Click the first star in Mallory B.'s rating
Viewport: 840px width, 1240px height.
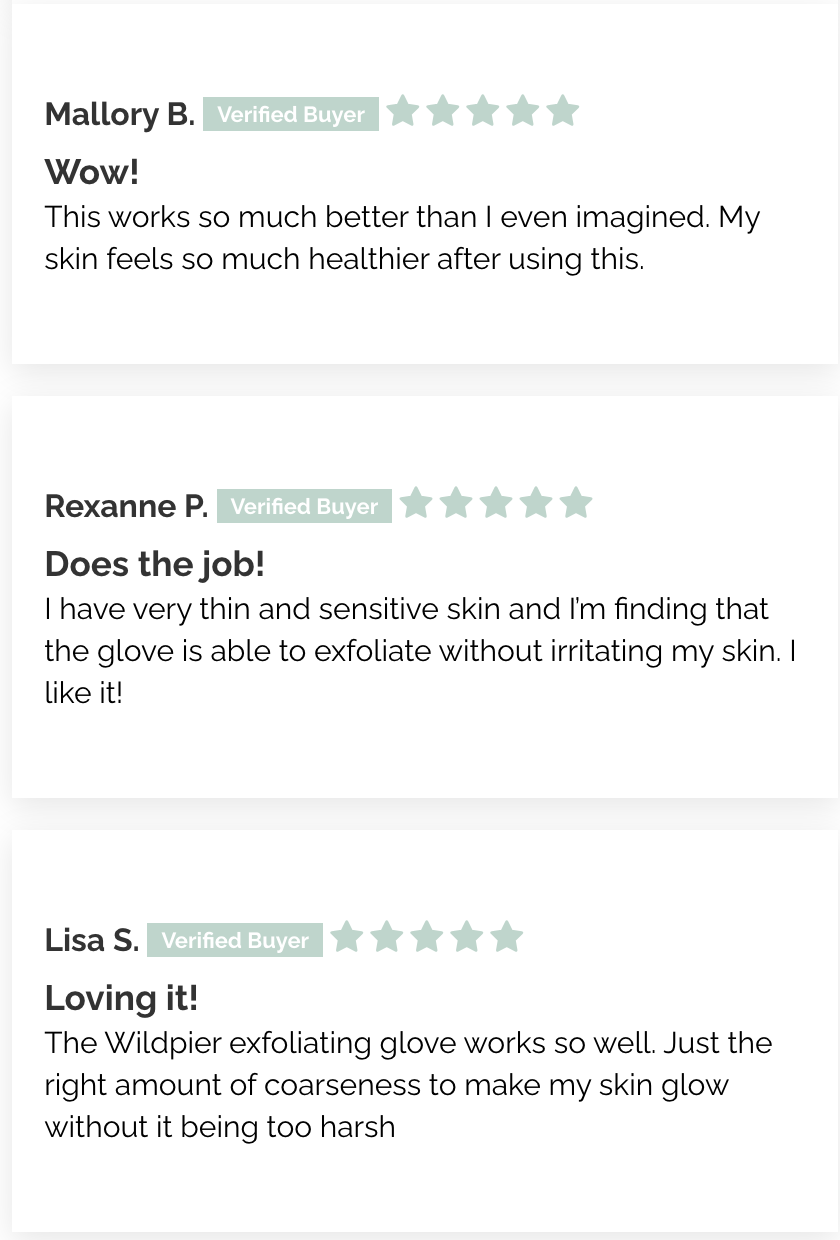[x=403, y=111]
